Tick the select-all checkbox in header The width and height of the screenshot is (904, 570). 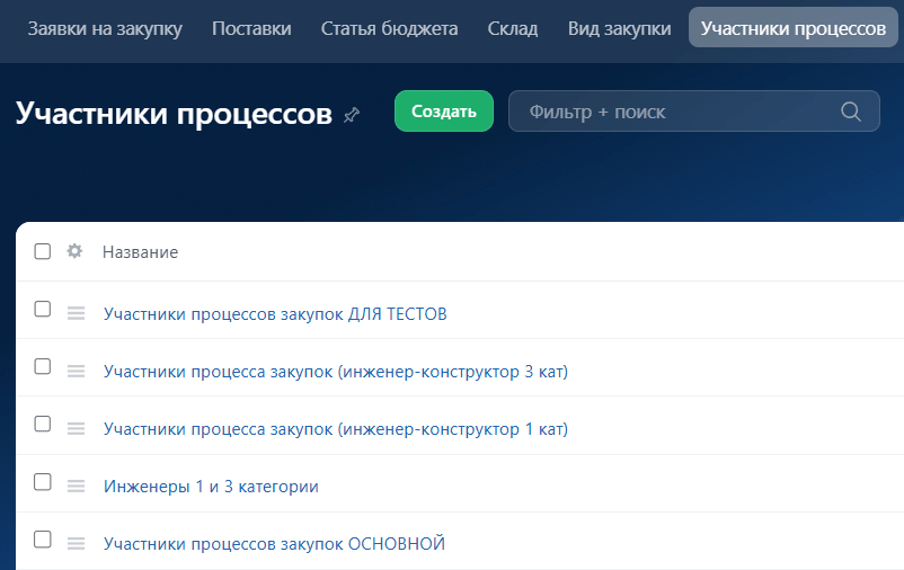click(x=42, y=251)
